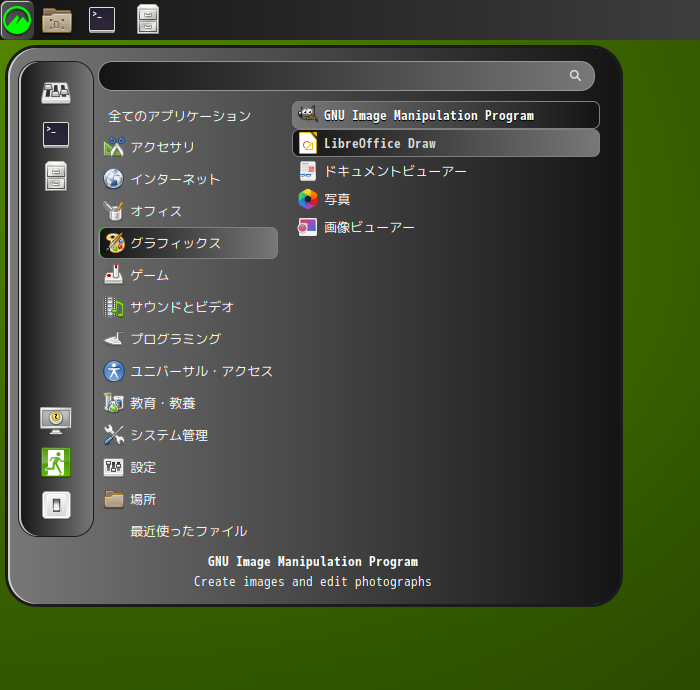Open プログラミング category label

[x=175, y=339]
